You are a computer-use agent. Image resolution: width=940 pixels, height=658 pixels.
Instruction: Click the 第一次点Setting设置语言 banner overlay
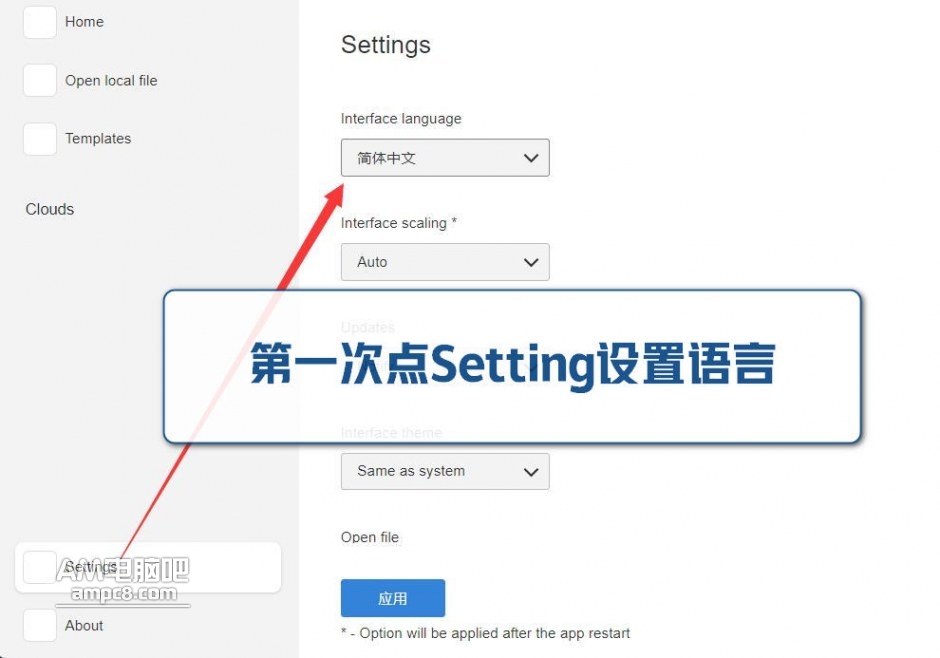coord(513,366)
